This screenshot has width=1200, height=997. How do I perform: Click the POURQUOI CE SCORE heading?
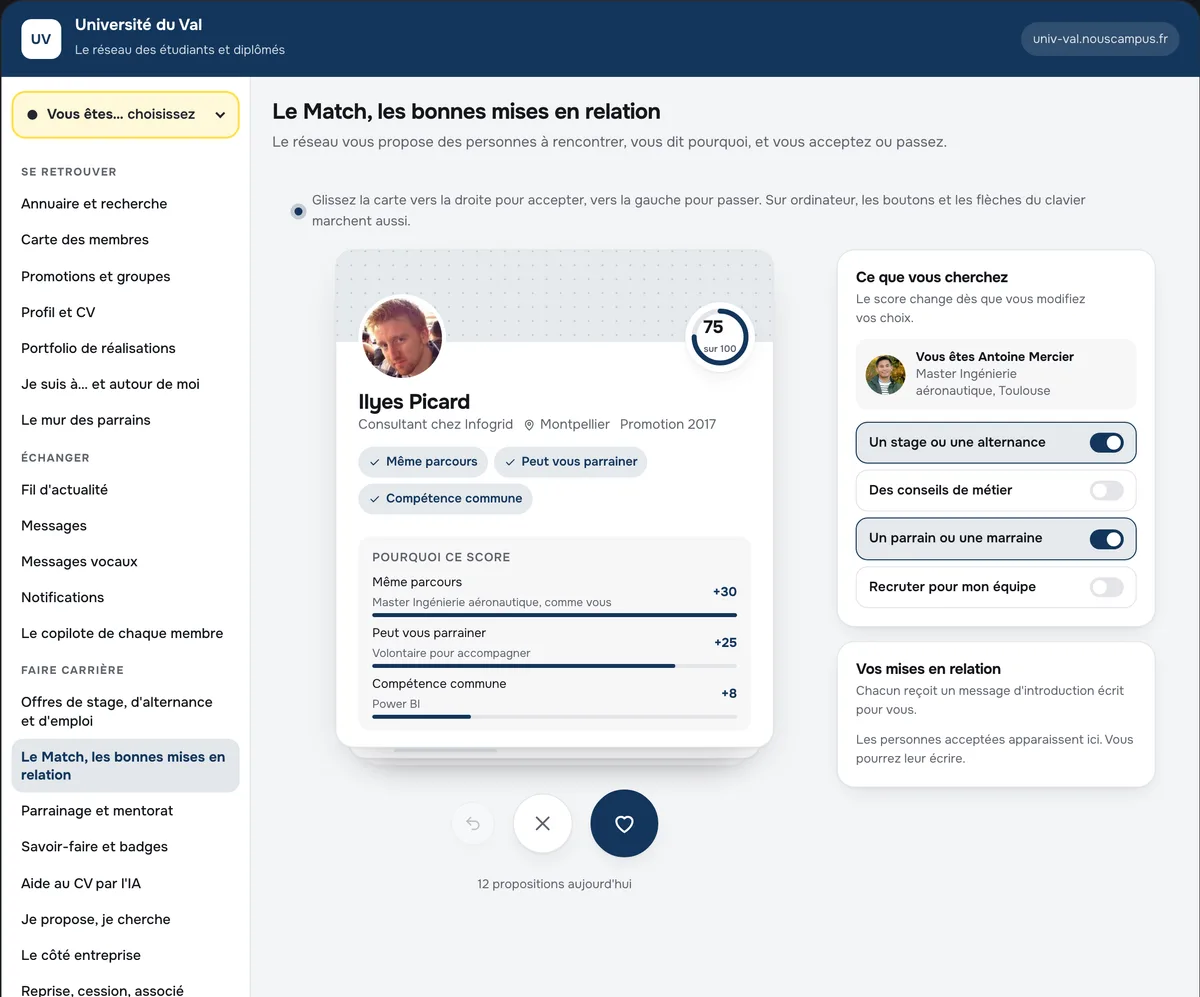click(x=441, y=557)
